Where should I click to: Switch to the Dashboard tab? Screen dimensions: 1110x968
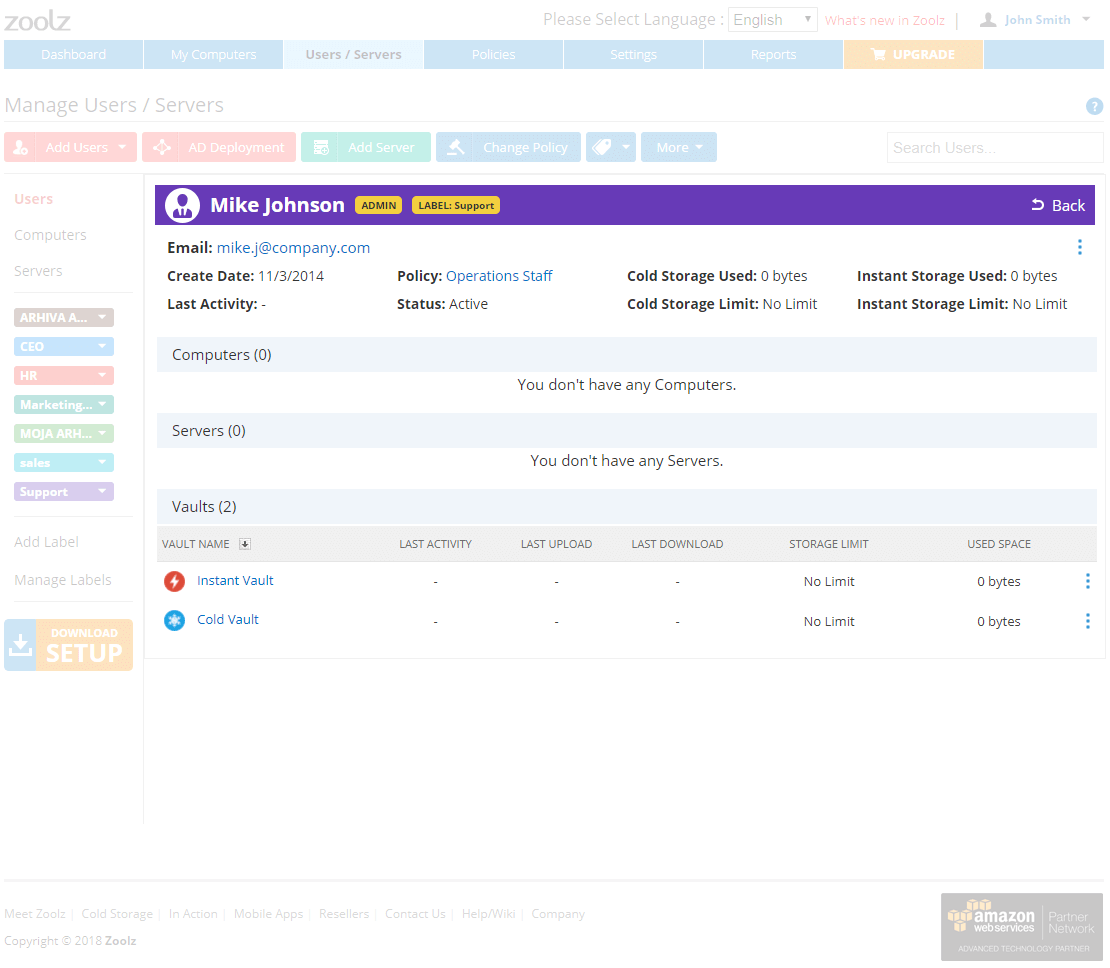click(73, 55)
